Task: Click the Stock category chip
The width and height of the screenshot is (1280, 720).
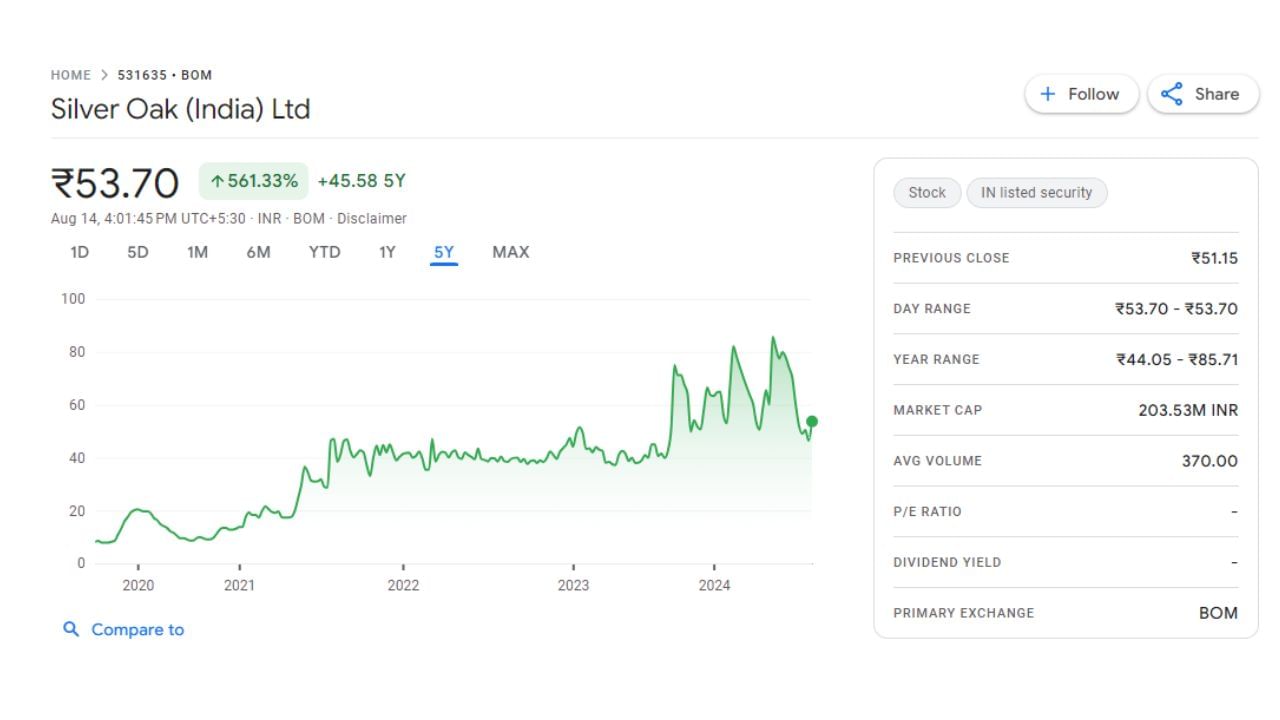Action: coord(927,193)
